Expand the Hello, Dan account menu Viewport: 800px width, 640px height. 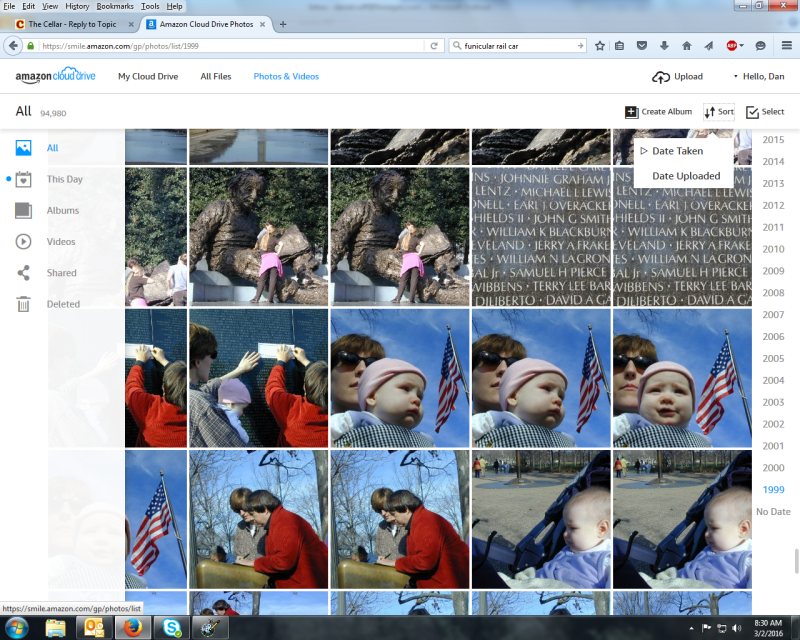pyautogui.click(x=760, y=77)
